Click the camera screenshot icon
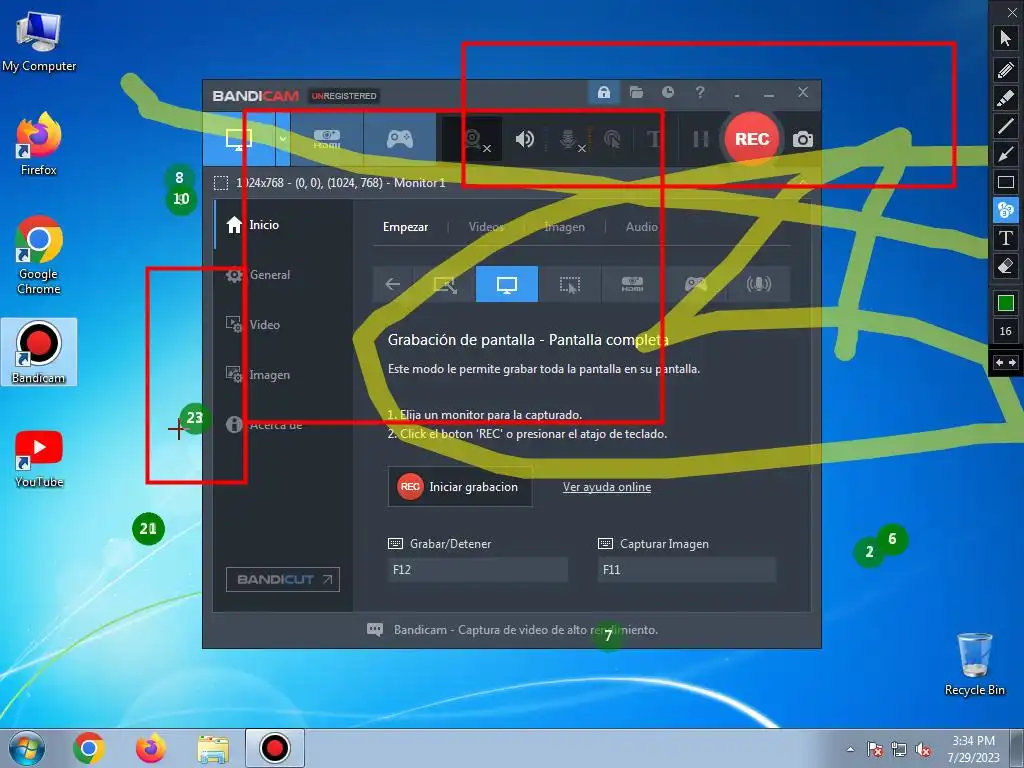Viewport: 1024px width, 768px height. (x=803, y=139)
